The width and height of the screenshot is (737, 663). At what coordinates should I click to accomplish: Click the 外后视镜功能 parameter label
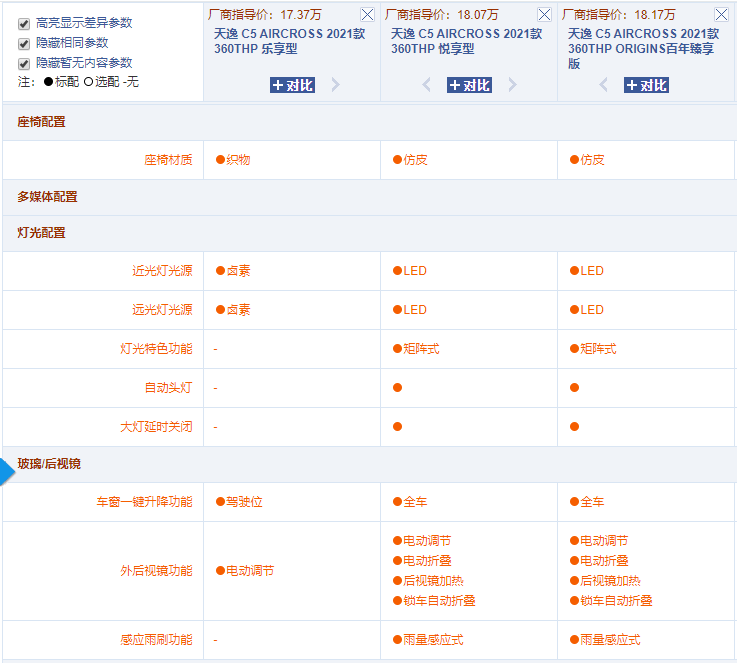click(x=156, y=571)
